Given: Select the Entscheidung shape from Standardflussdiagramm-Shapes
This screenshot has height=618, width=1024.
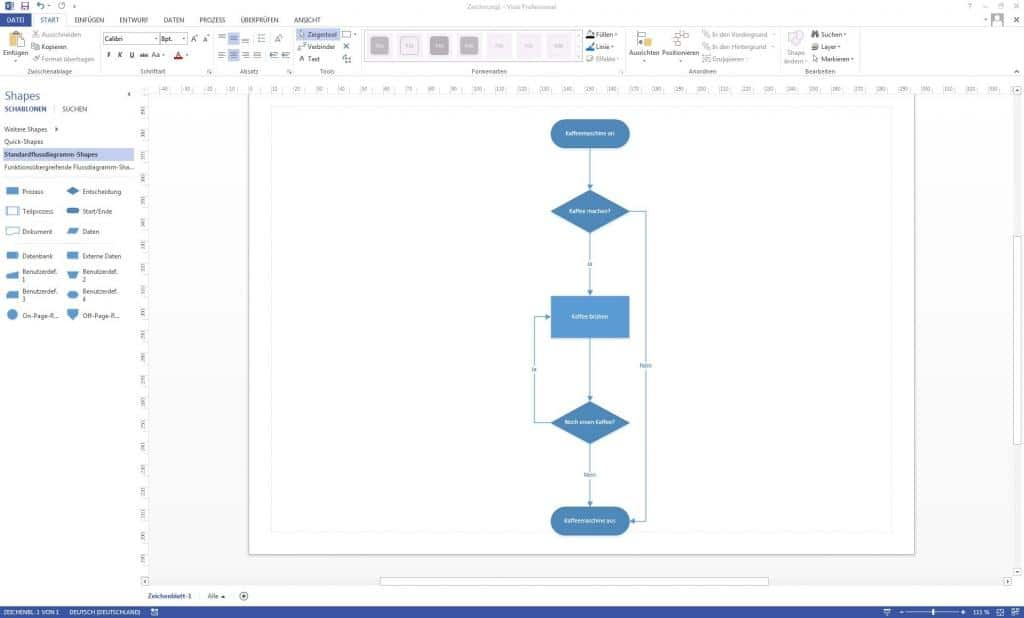Looking at the screenshot, I should point(73,191).
